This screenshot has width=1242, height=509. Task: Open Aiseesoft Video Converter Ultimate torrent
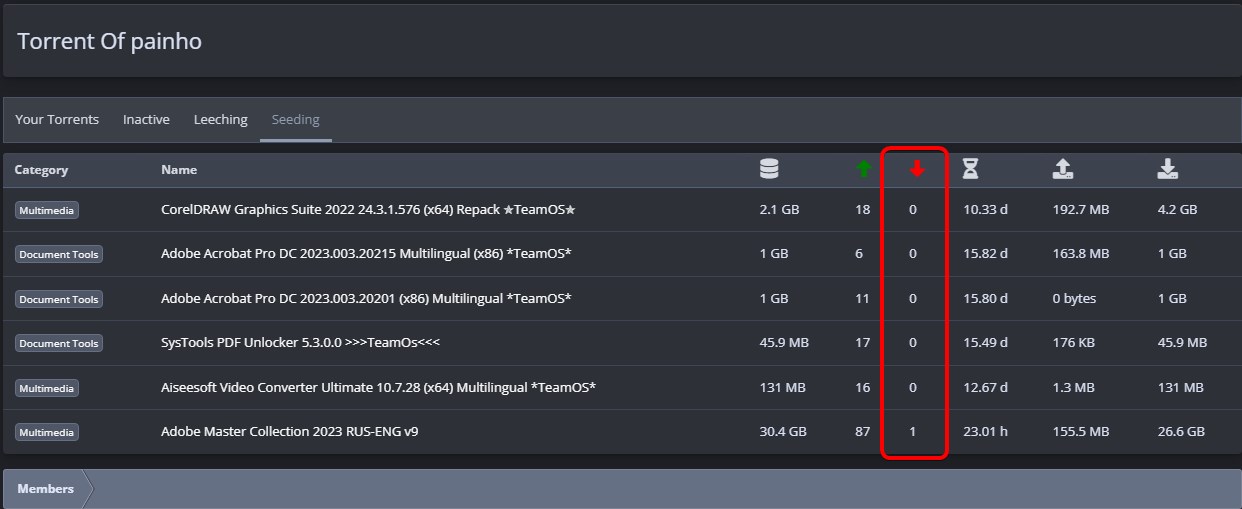[378, 387]
